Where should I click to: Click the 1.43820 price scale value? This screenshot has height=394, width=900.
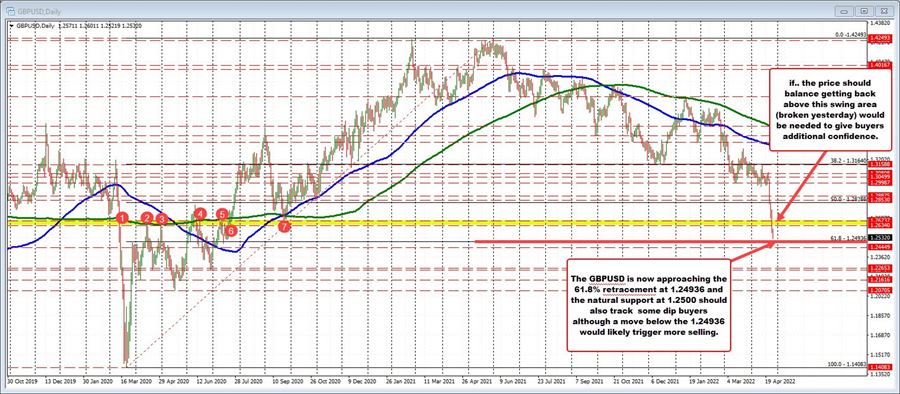(879, 22)
